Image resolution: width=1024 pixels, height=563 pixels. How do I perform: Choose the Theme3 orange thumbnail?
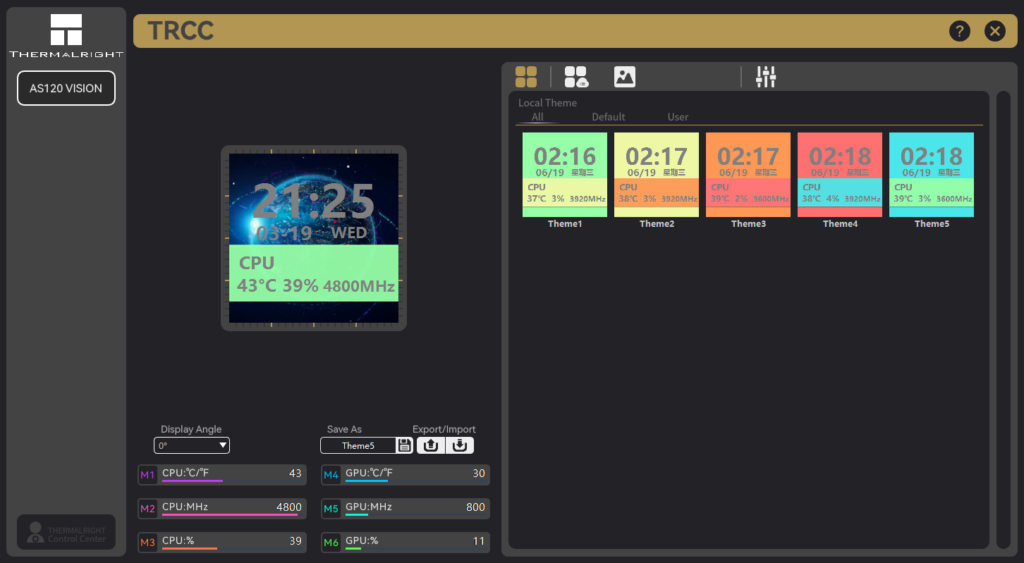coord(748,174)
